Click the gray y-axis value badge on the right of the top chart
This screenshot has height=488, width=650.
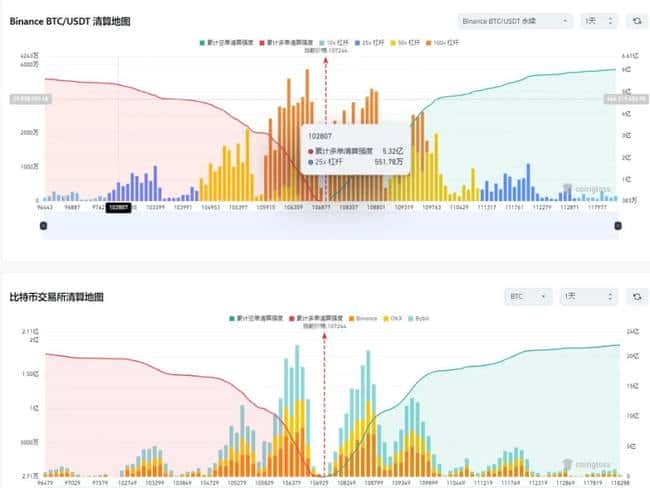(626, 99)
